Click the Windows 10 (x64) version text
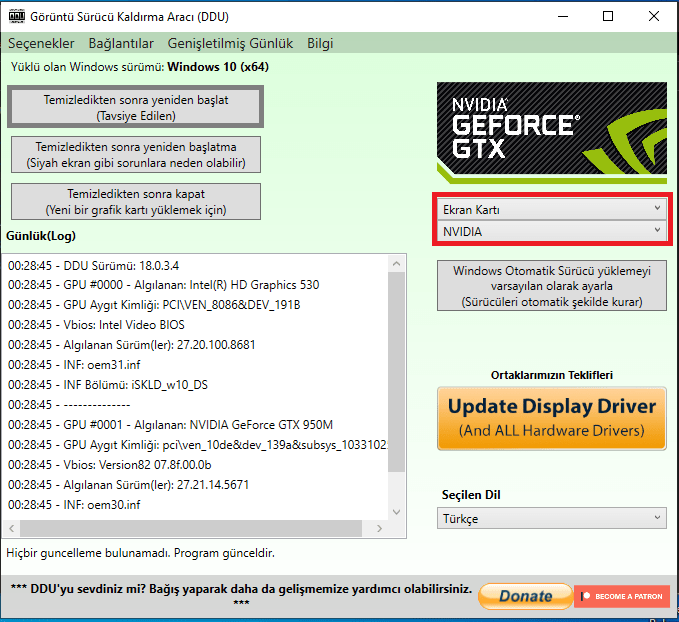The height and width of the screenshot is (622, 679). pyautogui.click(x=218, y=67)
